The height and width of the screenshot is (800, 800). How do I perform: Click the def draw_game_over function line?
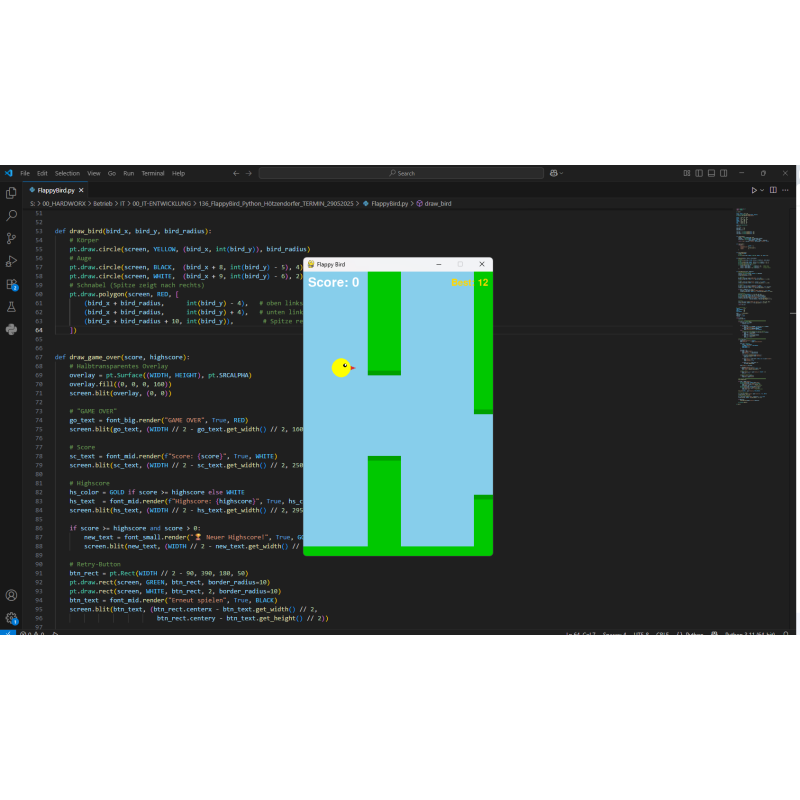click(x=122, y=357)
